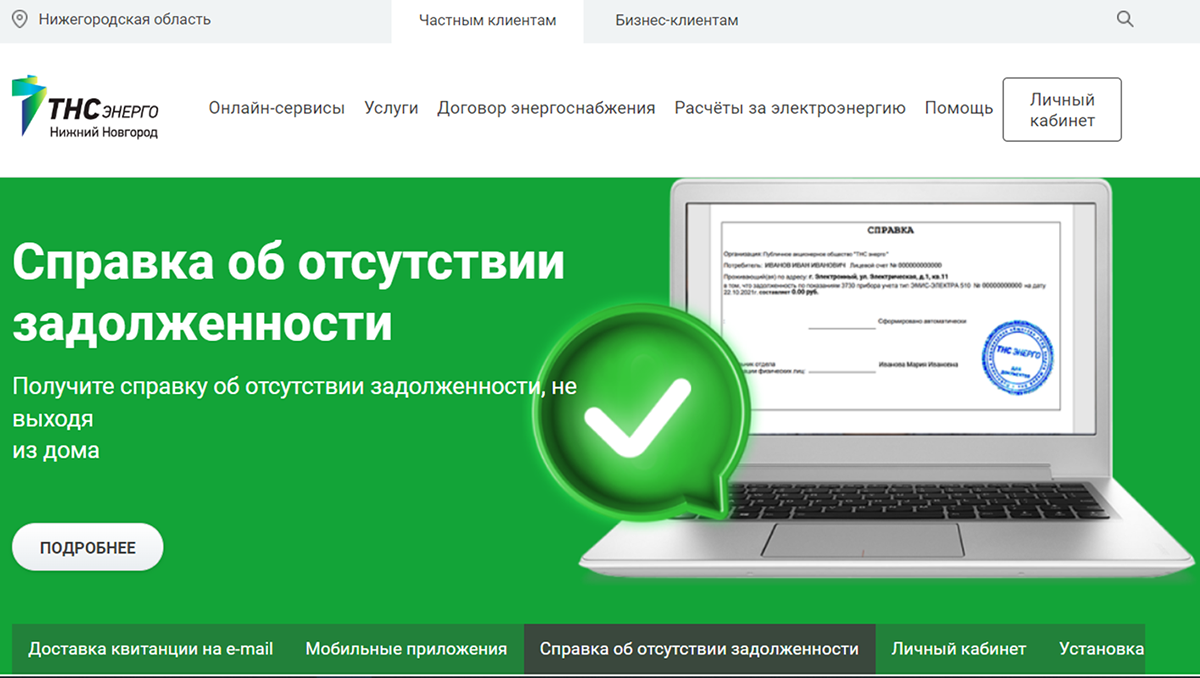Click the Справка об отсутствии задолженности heading
The height and width of the screenshot is (678, 1200).
[x=289, y=294]
